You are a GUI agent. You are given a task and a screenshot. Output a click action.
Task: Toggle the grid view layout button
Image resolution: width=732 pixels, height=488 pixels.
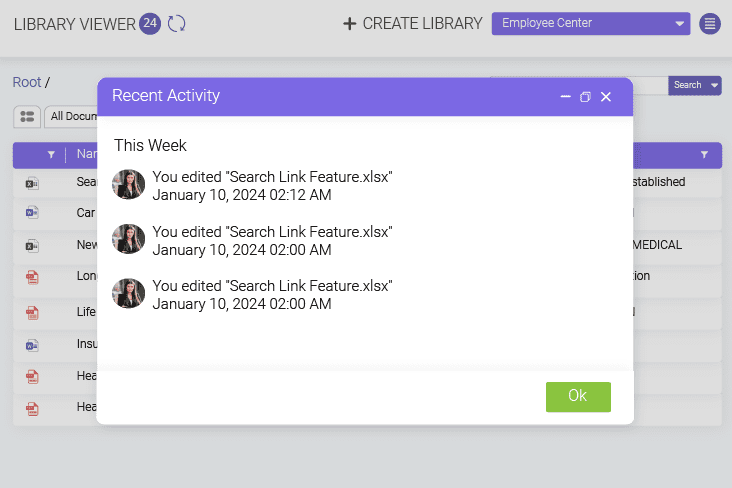[x=27, y=117]
